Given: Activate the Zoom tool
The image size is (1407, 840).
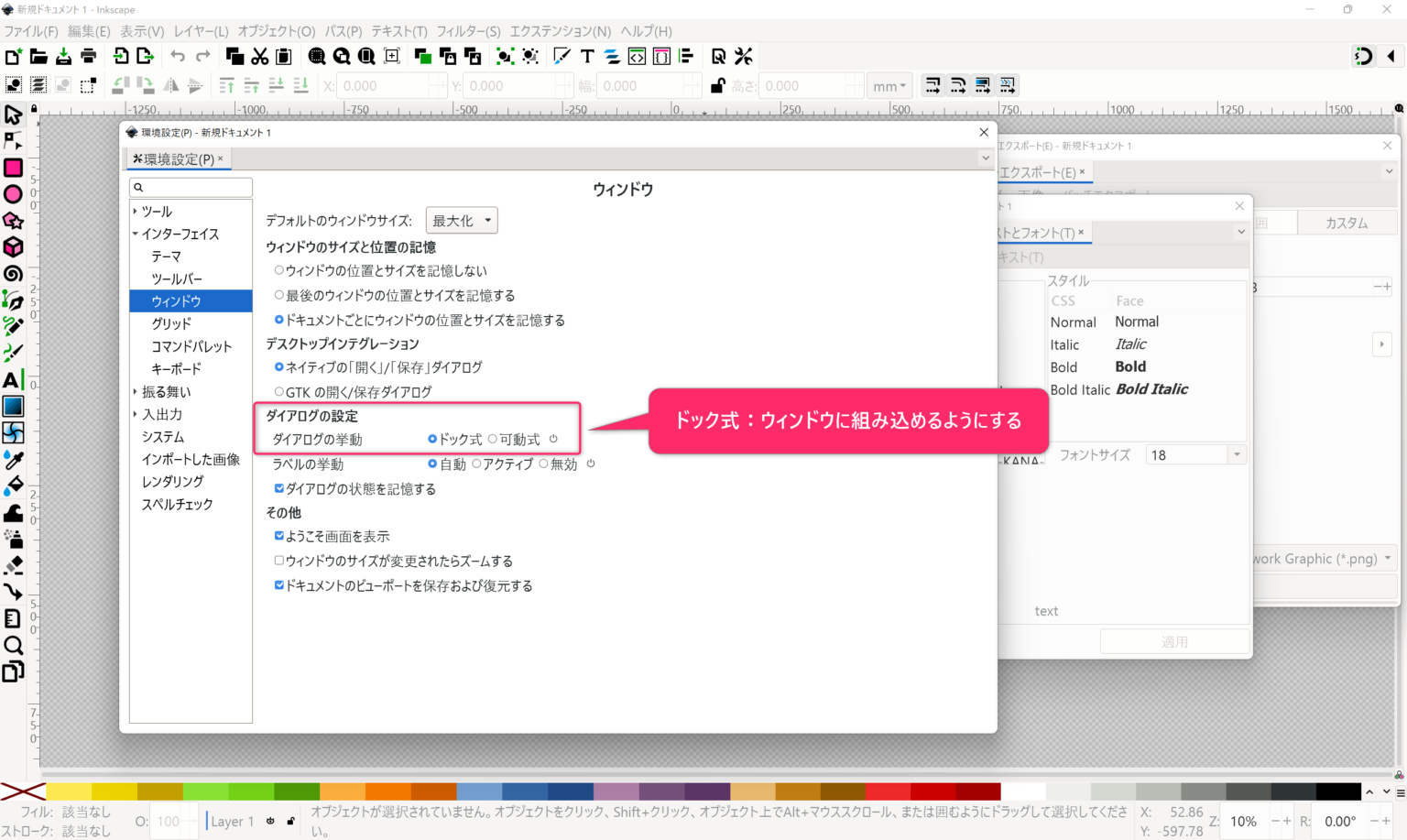Looking at the screenshot, I should (x=13, y=645).
